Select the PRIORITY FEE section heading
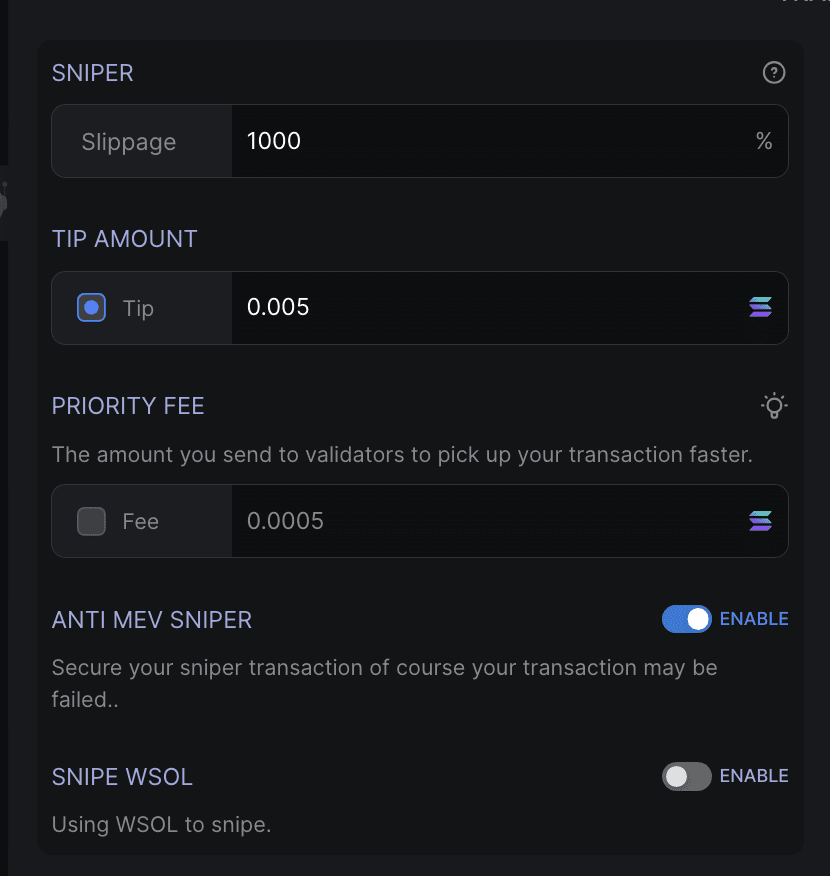Image resolution: width=830 pixels, height=876 pixels. [x=128, y=406]
